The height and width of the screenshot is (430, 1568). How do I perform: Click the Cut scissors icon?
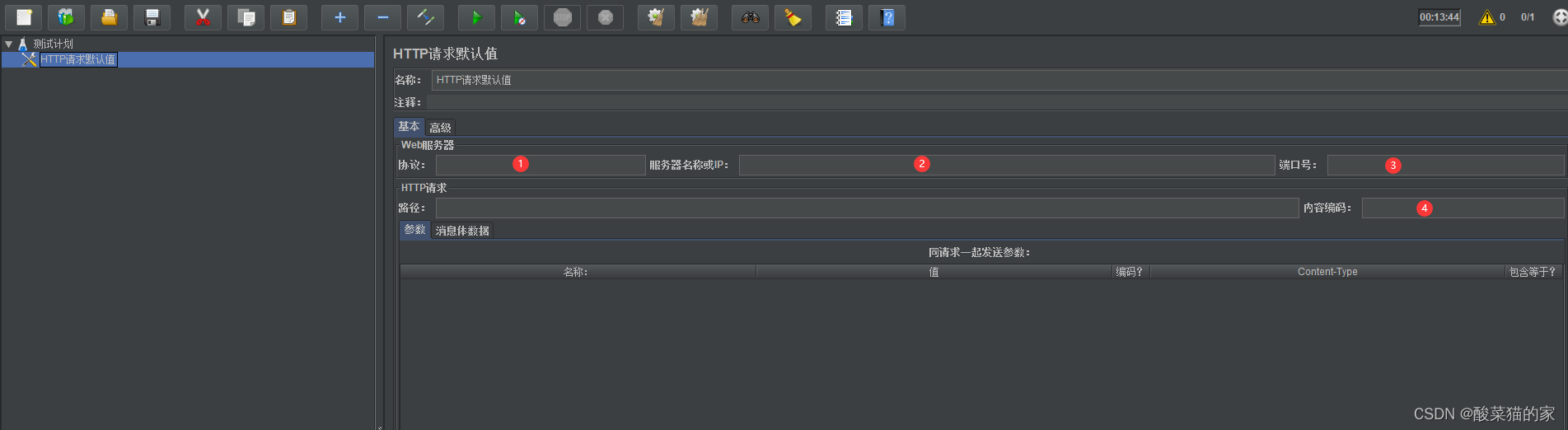203,17
